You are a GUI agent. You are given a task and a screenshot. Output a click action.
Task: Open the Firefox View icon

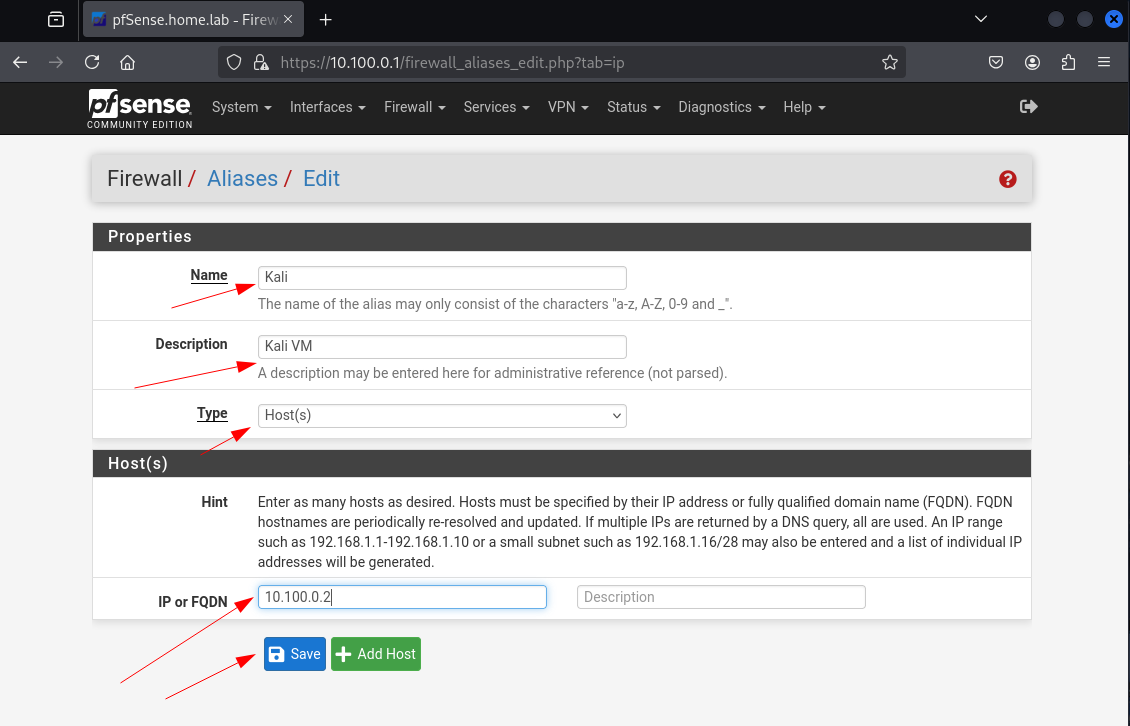pyautogui.click(x=55, y=19)
